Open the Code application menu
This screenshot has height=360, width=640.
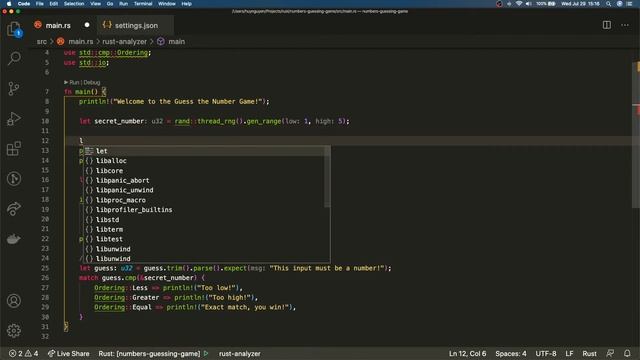[24, 4]
